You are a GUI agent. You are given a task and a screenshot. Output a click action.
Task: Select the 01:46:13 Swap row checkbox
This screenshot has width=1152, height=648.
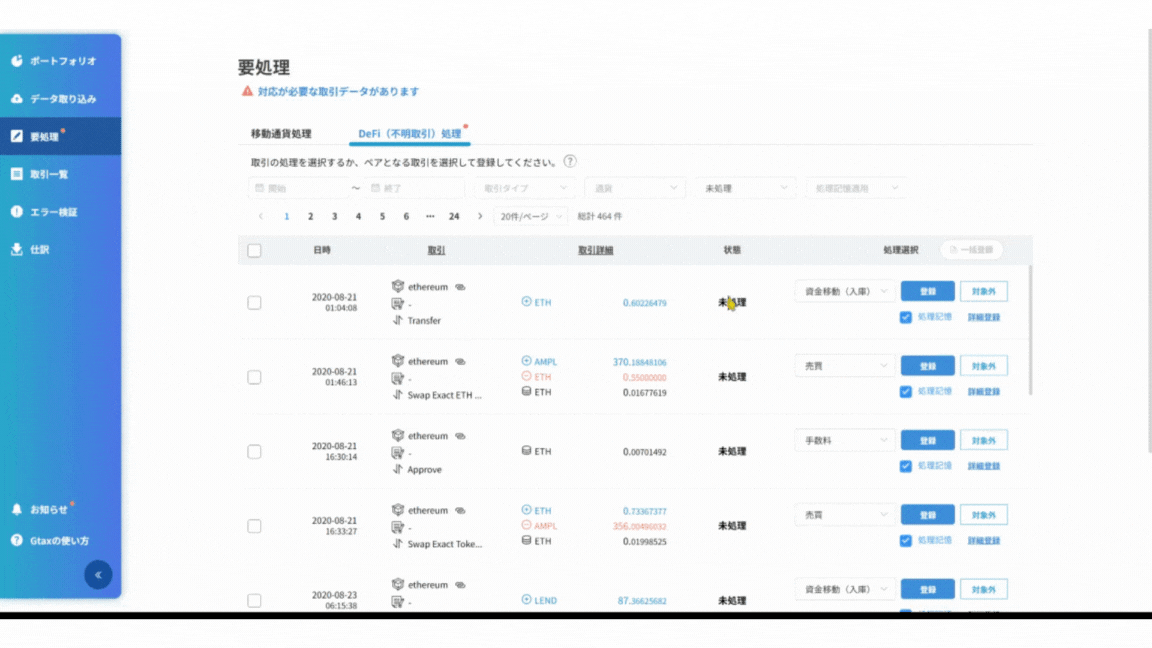click(x=254, y=377)
